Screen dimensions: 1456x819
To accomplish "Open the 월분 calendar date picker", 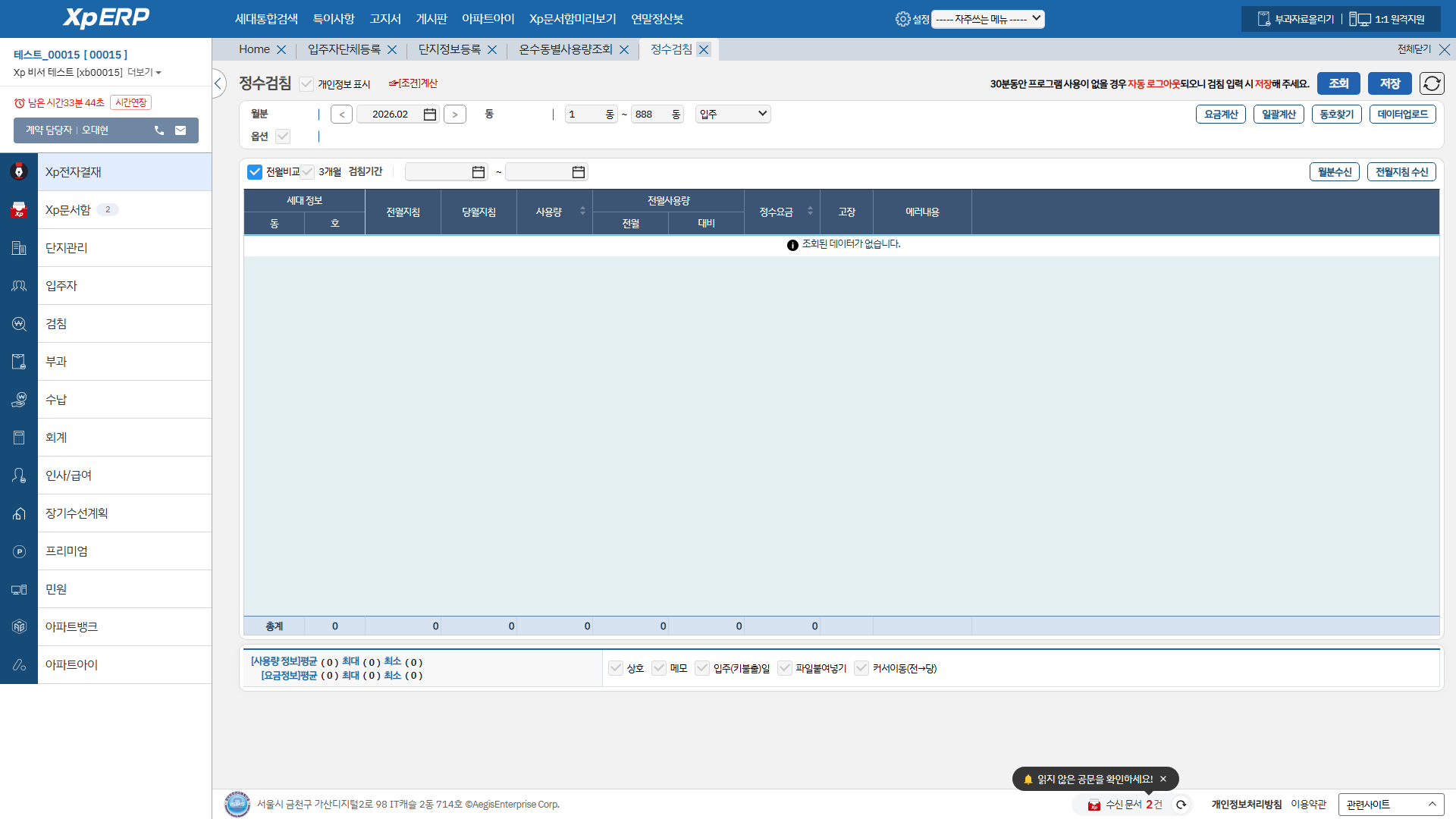I will [430, 115].
